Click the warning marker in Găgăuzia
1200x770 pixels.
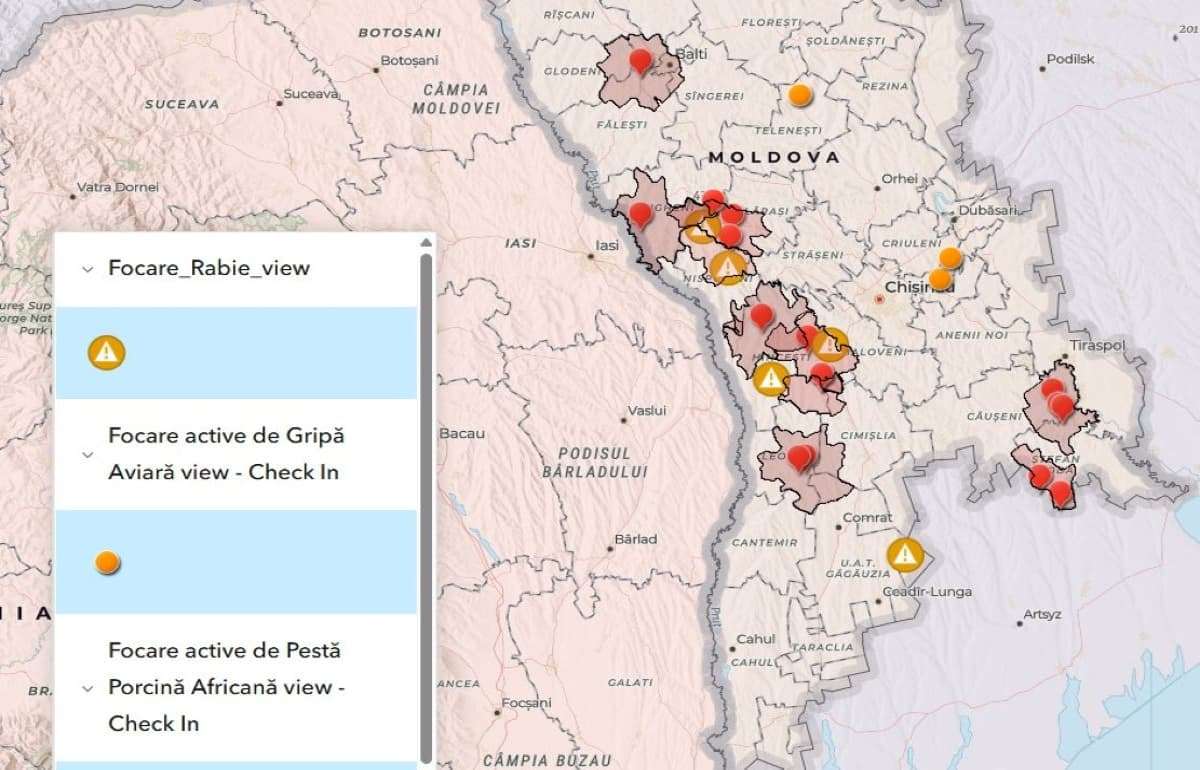coord(905,553)
